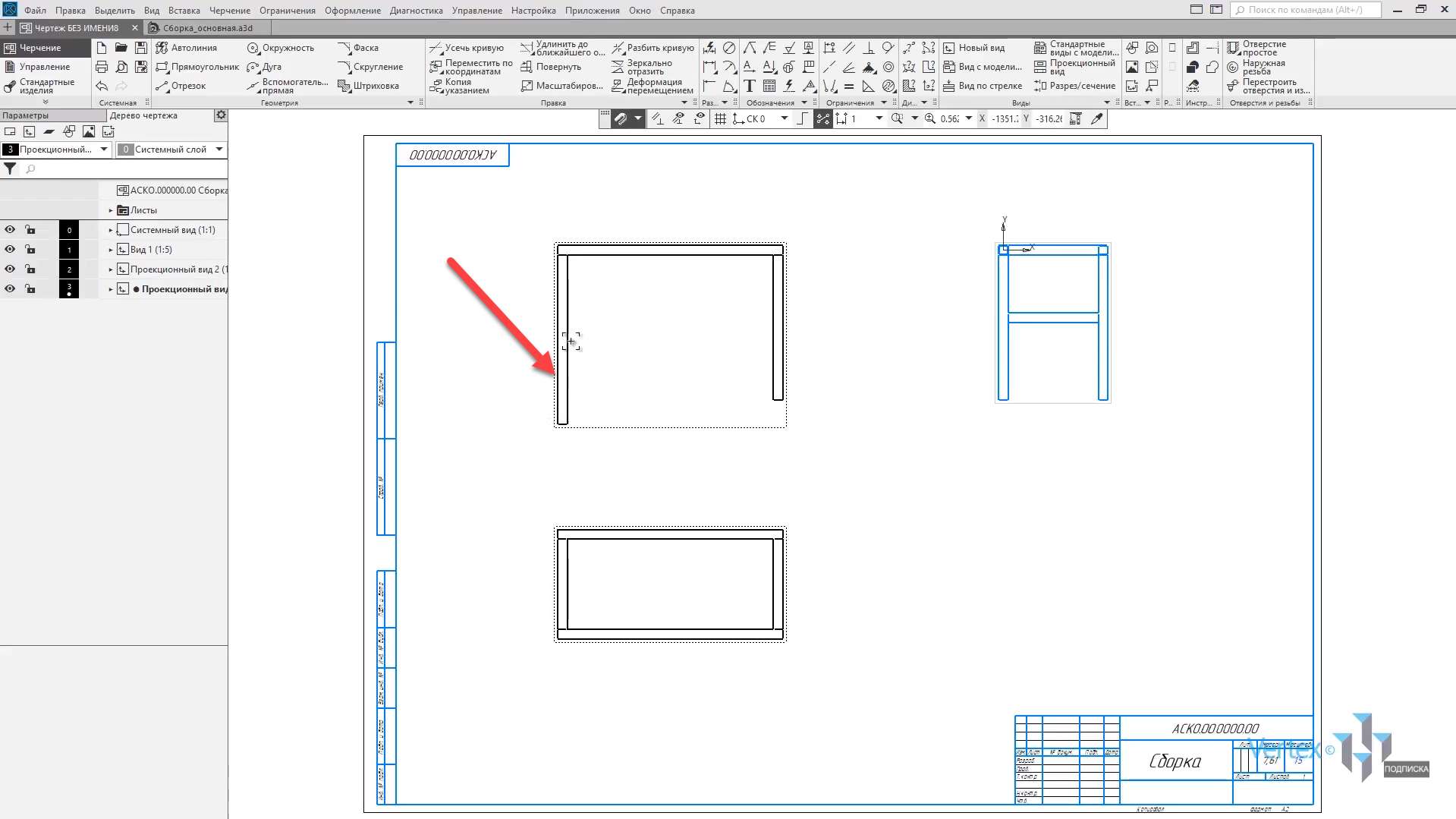Toggle grid display in quick toolbar
The width and height of the screenshot is (1456, 819).
pyautogui.click(x=720, y=118)
